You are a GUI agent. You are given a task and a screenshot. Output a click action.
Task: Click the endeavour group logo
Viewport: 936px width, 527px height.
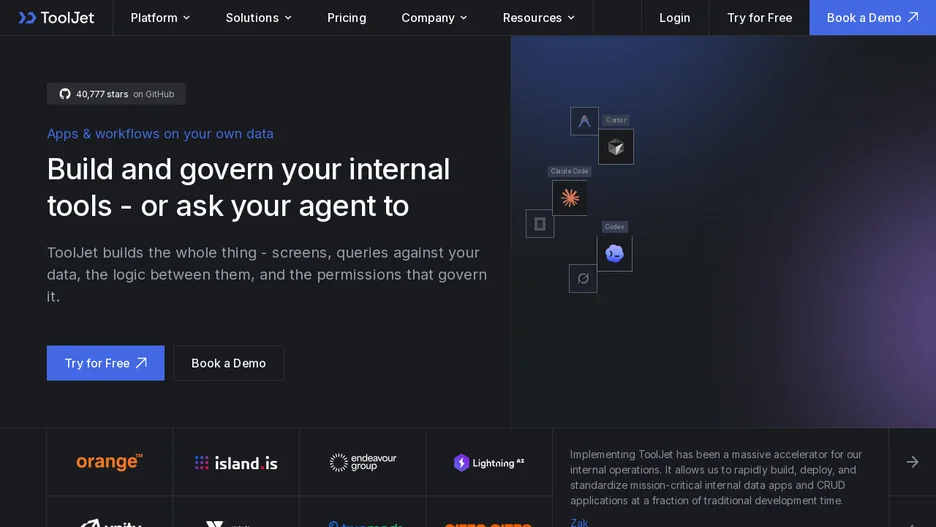click(x=363, y=462)
